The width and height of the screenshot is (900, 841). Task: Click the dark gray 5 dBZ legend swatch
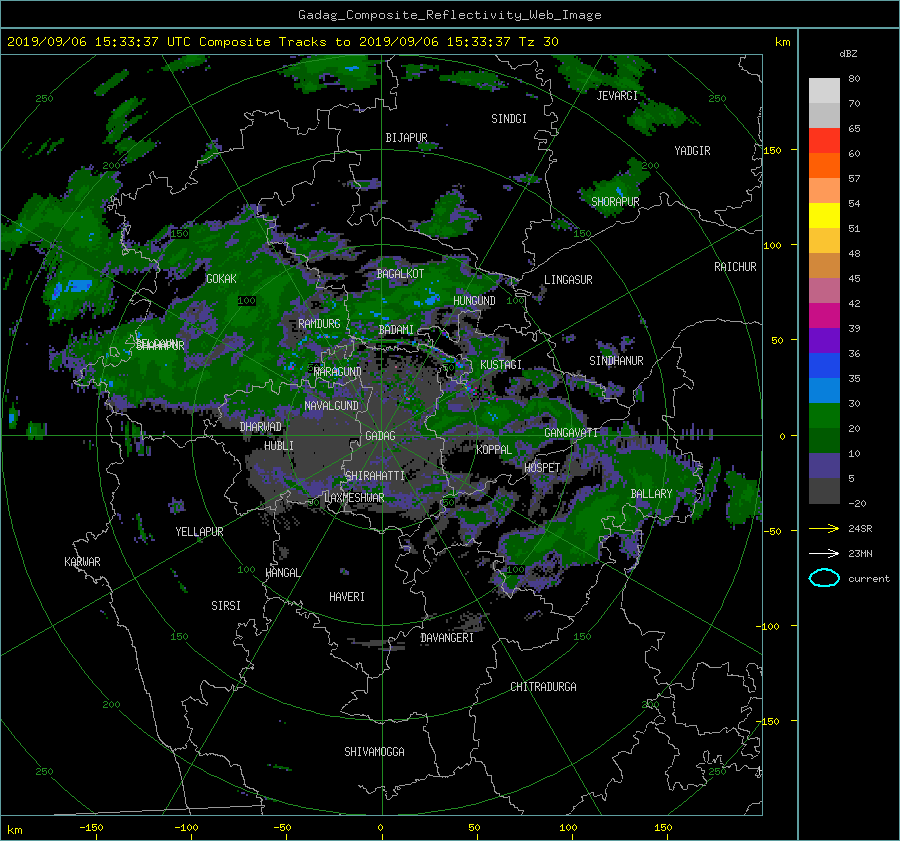pos(824,490)
